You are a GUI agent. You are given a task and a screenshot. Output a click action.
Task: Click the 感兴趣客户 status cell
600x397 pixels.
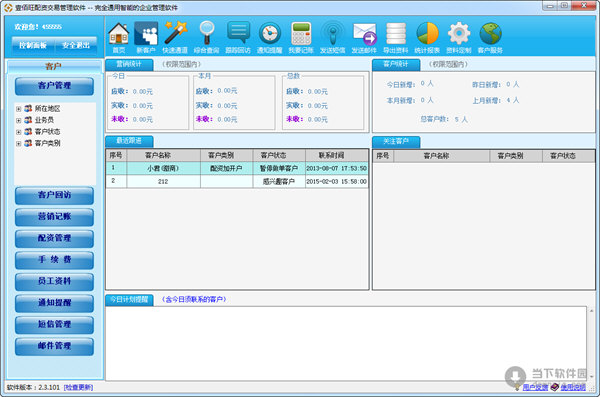tap(279, 181)
